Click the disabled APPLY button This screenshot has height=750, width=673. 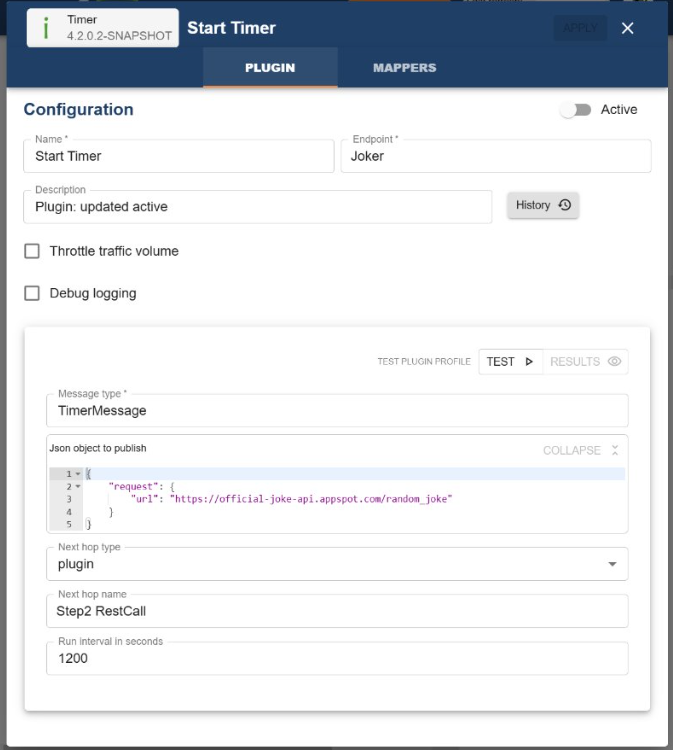click(x=580, y=28)
